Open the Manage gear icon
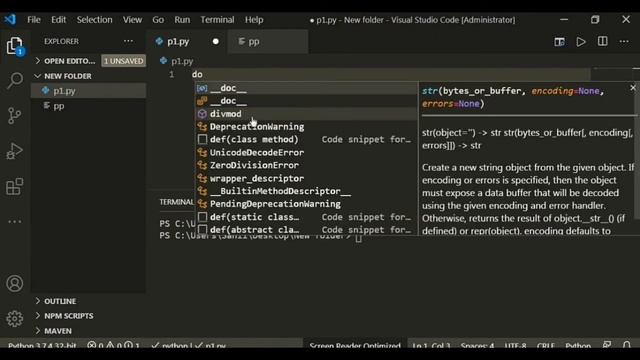 coord(15,318)
